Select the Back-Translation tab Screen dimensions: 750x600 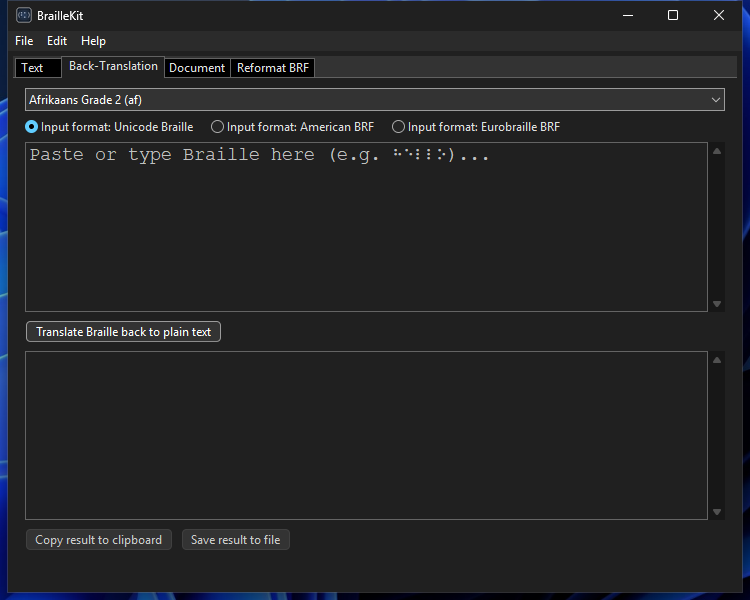pyautogui.click(x=113, y=66)
